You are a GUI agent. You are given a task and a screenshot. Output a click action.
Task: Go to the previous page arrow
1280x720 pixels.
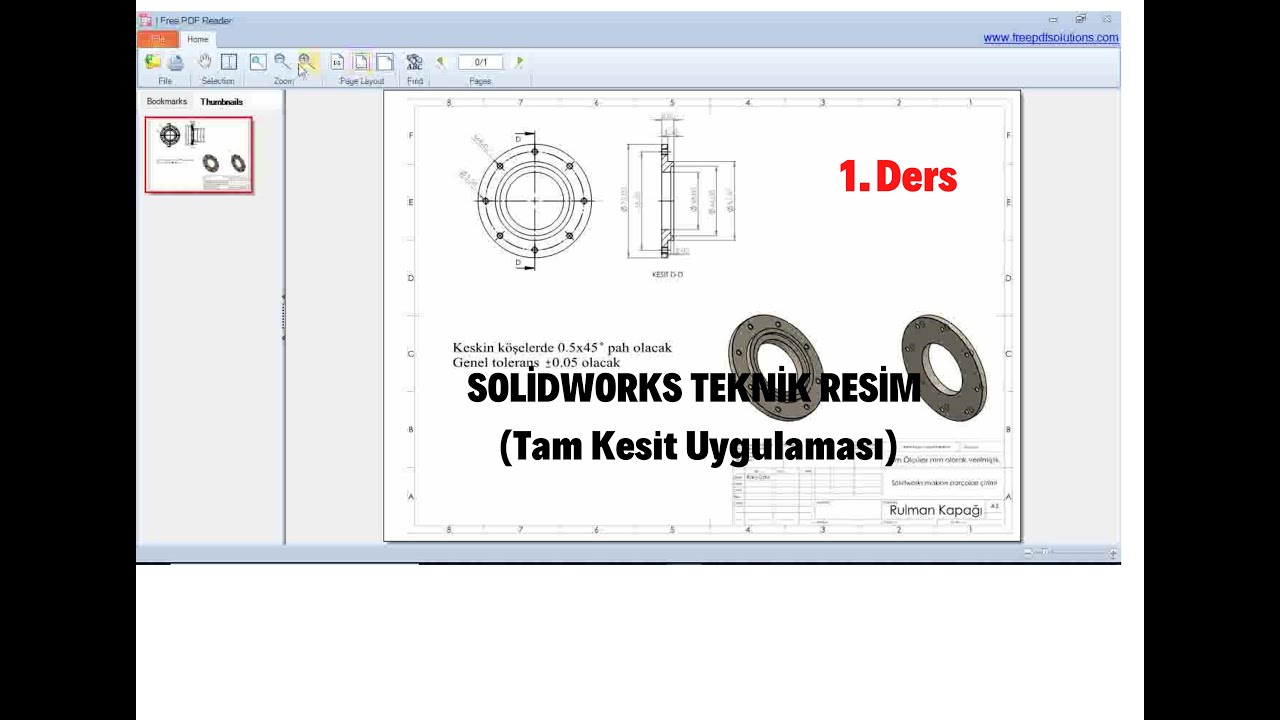pos(441,62)
